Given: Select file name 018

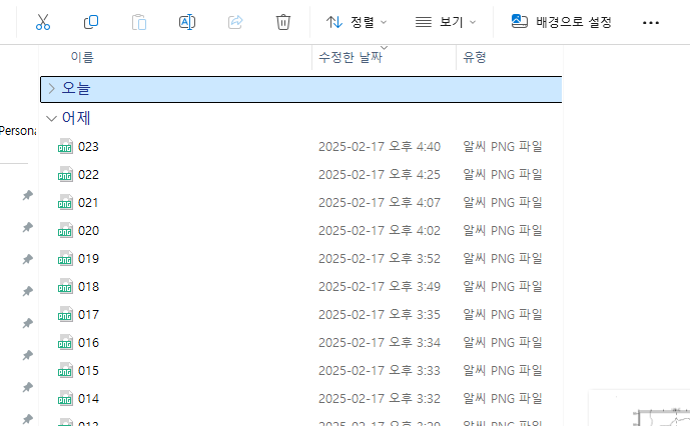Looking at the screenshot, I should (x=88, y=286).
